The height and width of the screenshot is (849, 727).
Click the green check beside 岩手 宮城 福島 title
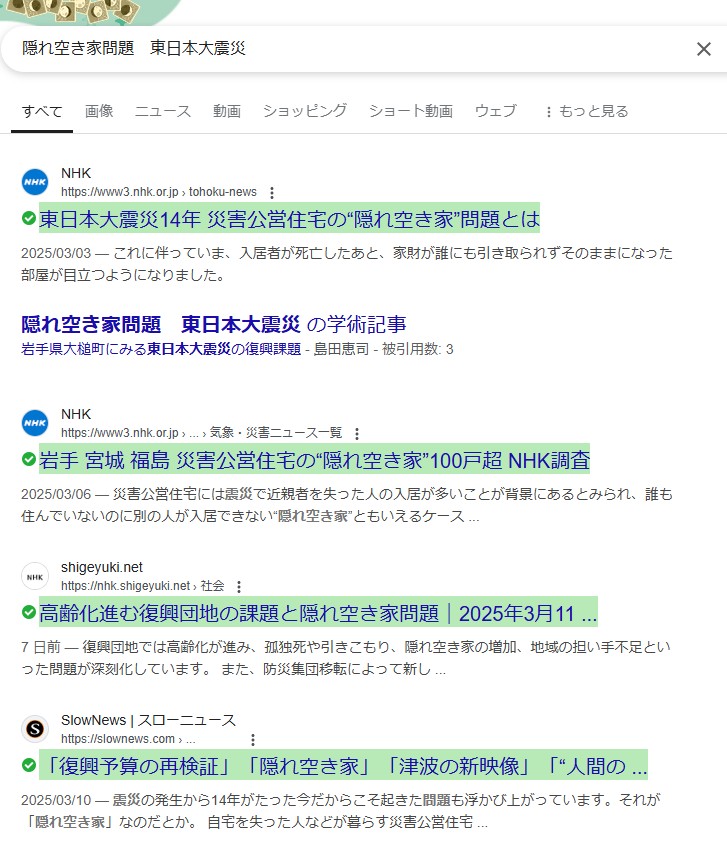coord(29,459)
